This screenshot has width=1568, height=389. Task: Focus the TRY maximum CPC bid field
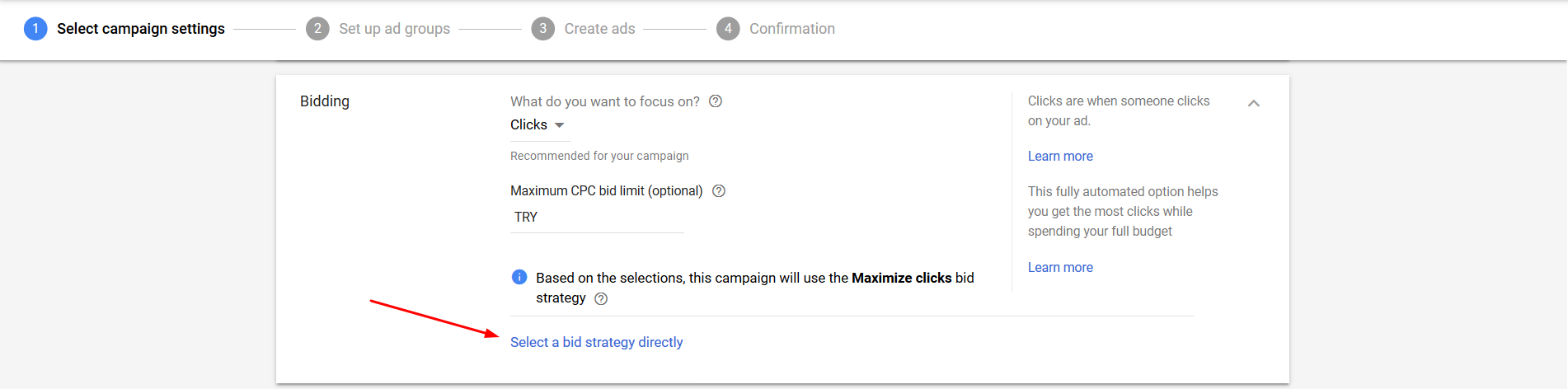pos(597,218)
